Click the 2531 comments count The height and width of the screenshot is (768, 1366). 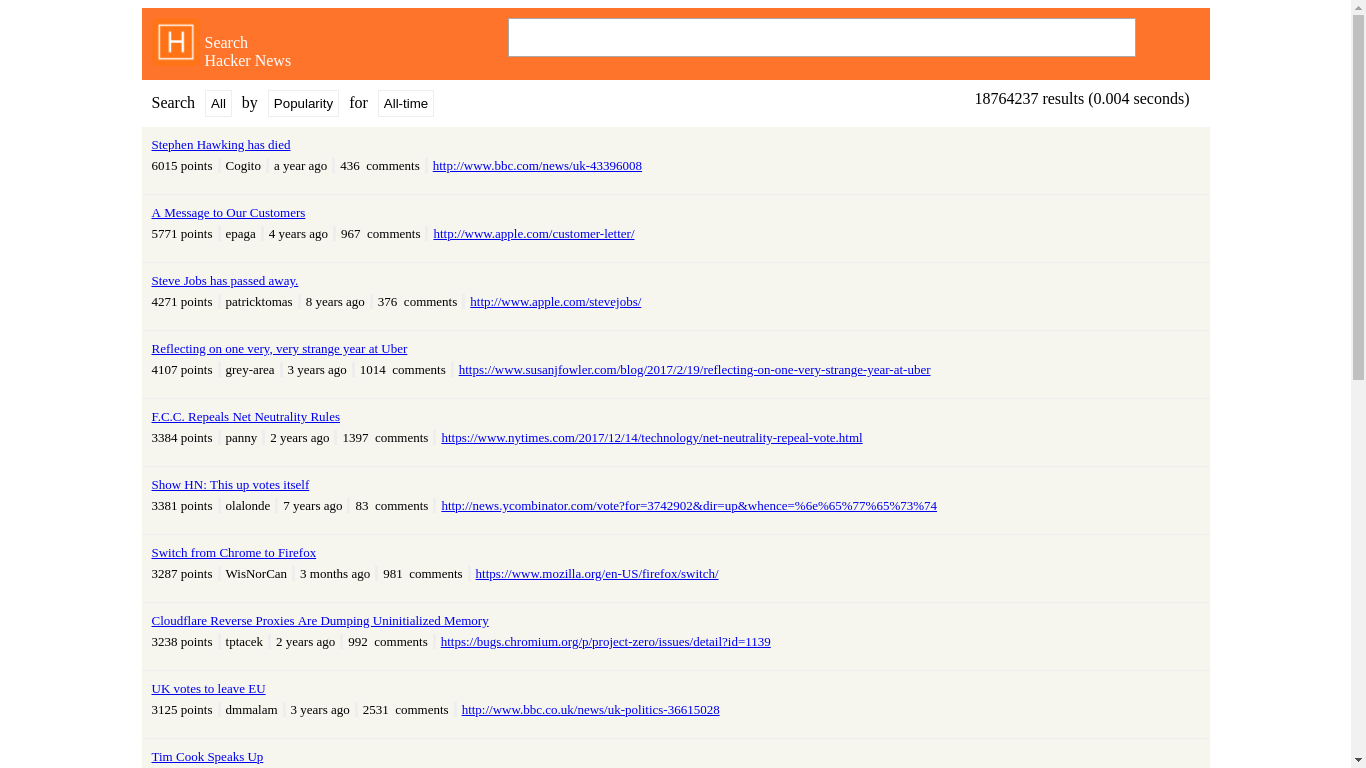pyautogui.click(x=406, y=710)
